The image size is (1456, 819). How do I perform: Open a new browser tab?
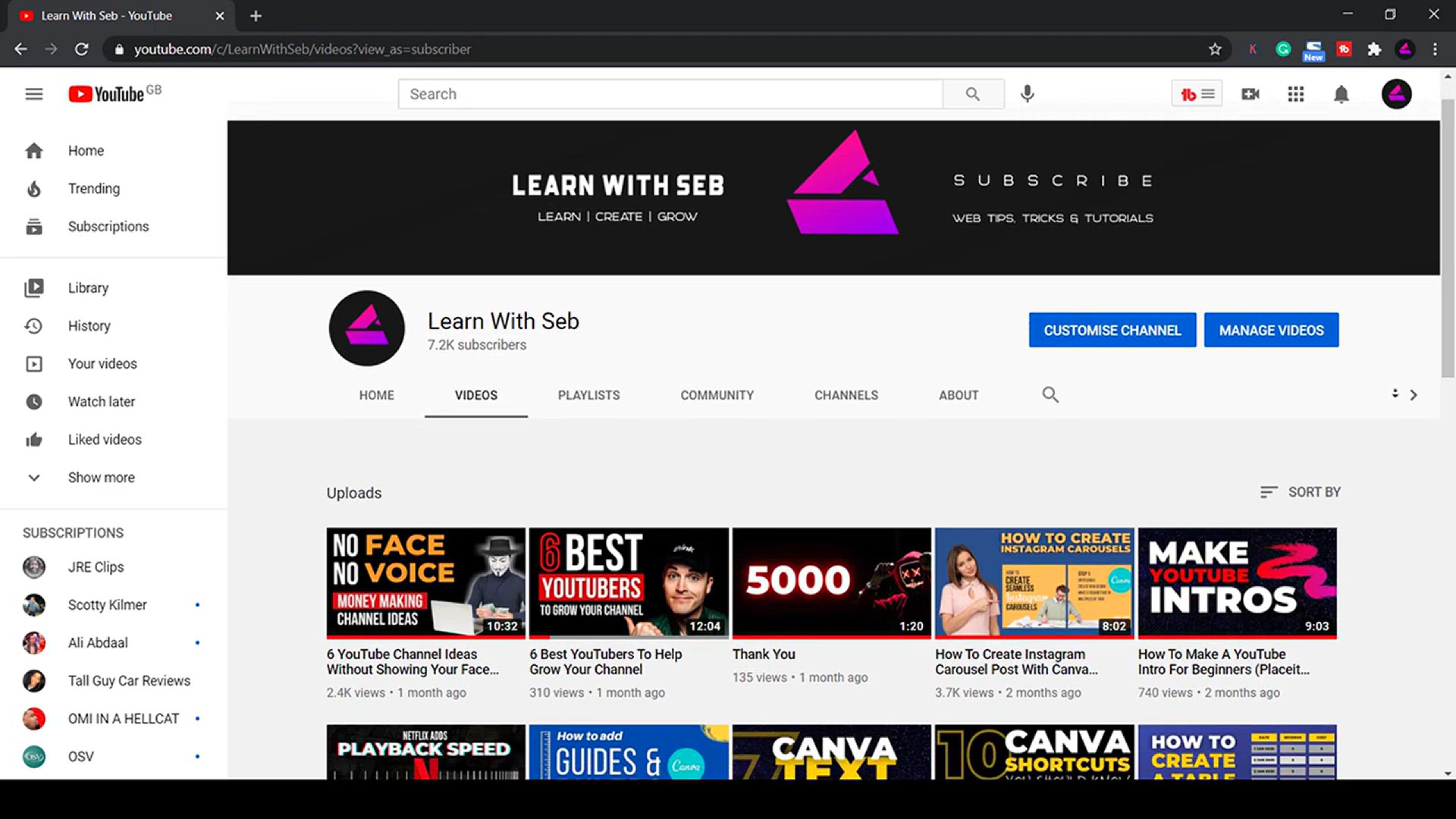tap(256, 16)
